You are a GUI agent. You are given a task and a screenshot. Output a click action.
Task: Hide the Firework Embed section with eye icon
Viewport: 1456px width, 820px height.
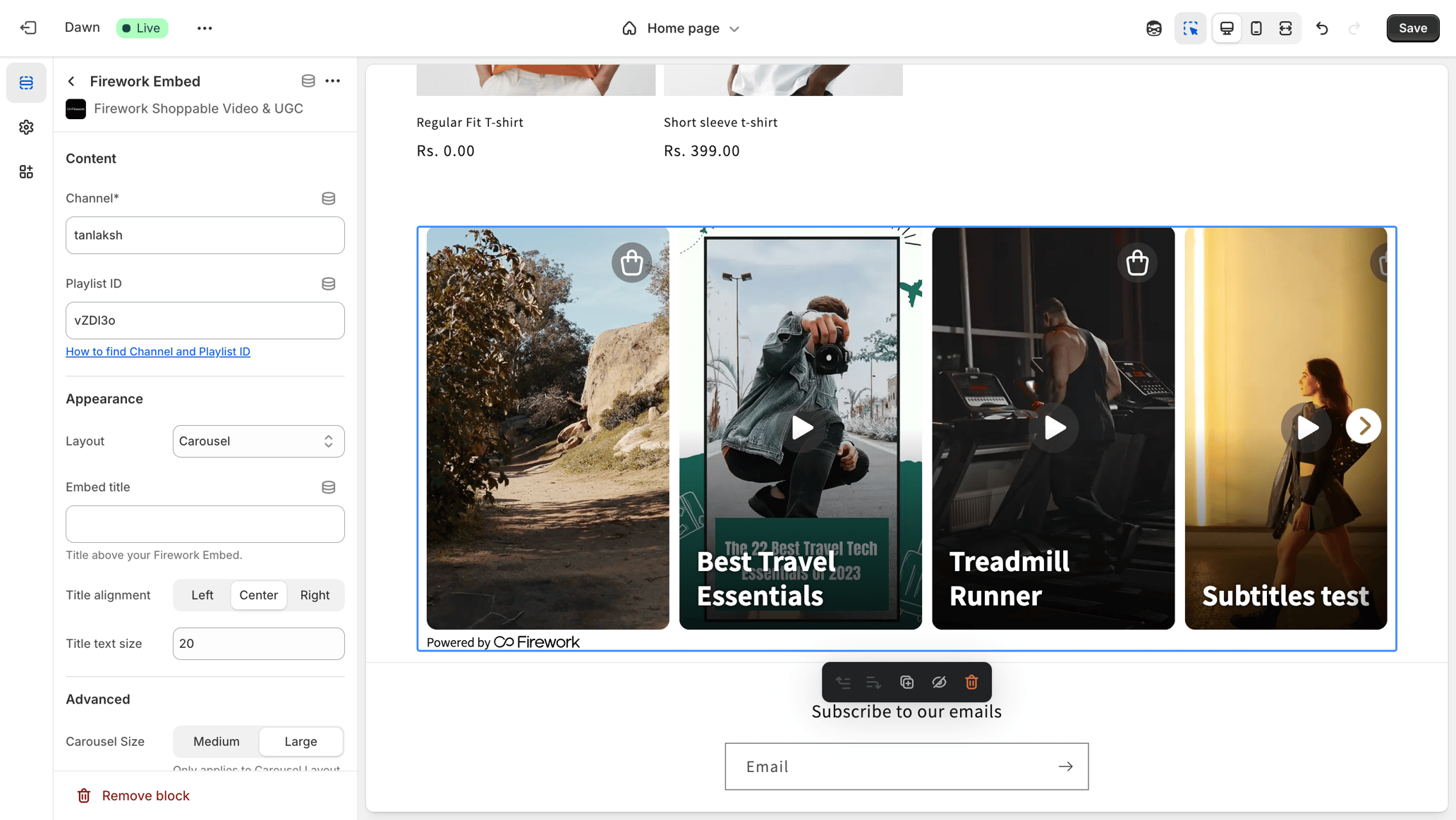click(x=939, y=682)
